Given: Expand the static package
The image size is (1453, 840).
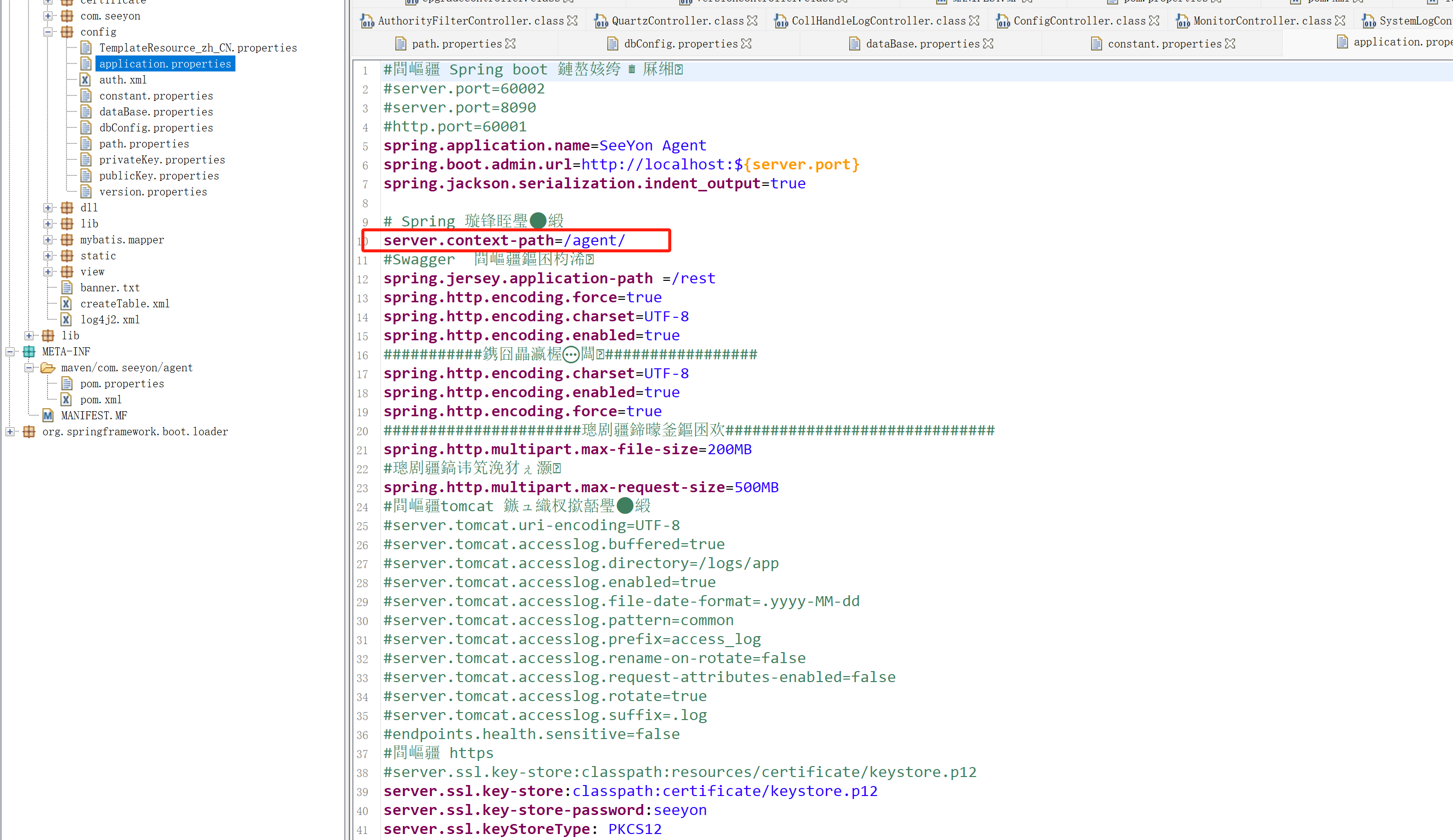Looking at the screenshot, I should pos(48,256).
